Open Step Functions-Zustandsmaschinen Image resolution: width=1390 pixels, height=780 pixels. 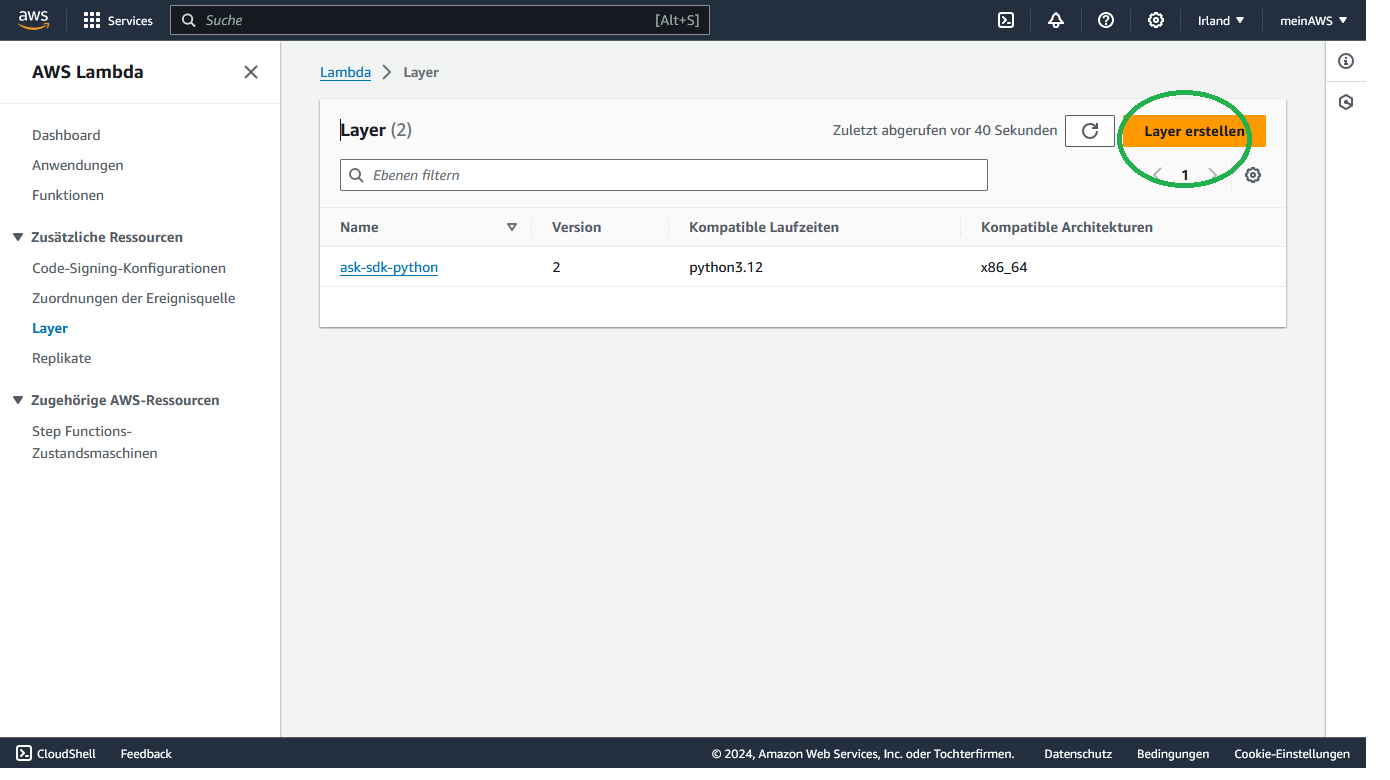[x=95, y=442]
